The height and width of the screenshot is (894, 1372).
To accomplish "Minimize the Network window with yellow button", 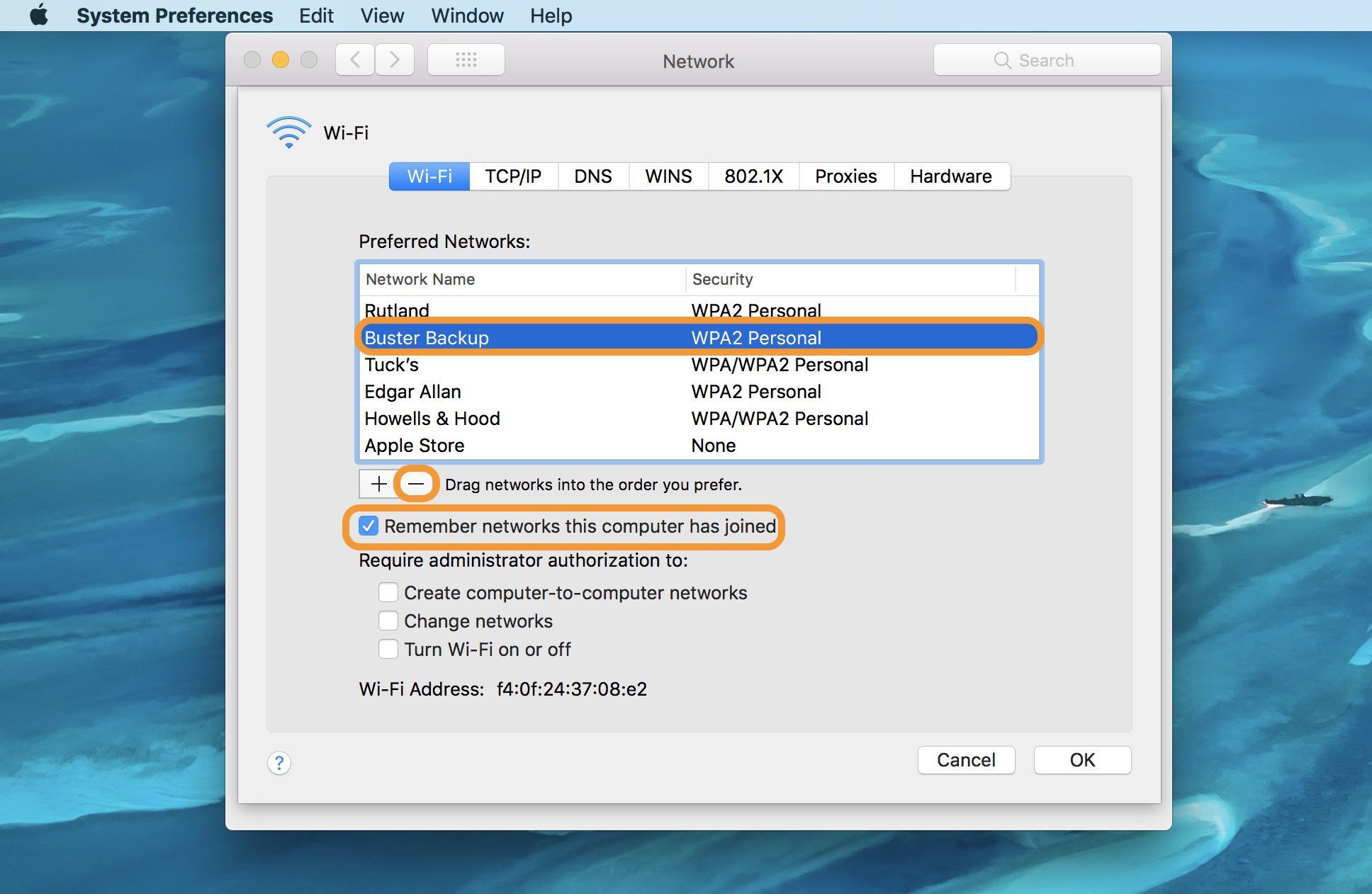I will click(281, 60).
